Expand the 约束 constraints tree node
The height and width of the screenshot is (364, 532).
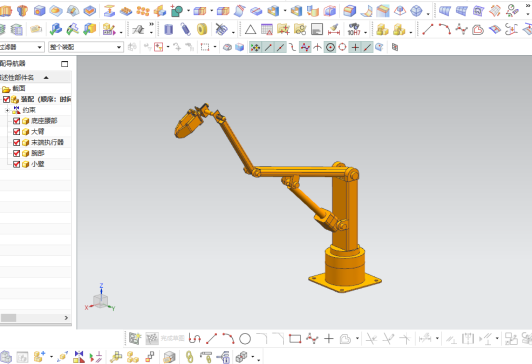tap(7, 110)
